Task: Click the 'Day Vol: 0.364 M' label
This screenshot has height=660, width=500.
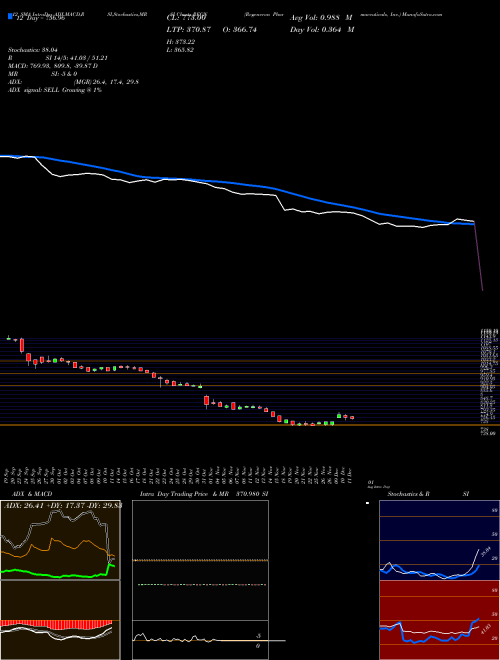Action: (322, 29)
